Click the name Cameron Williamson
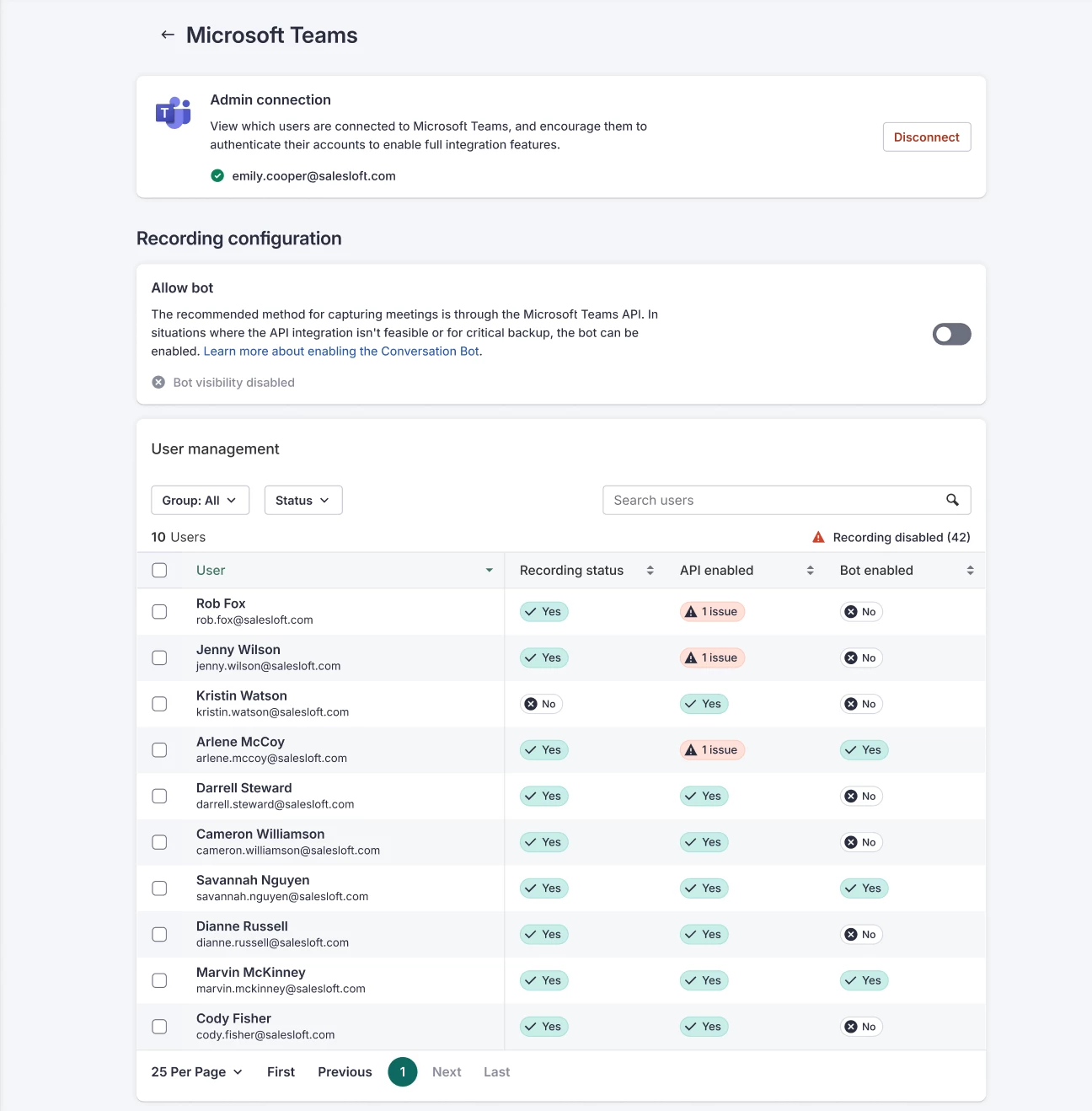 260,834
